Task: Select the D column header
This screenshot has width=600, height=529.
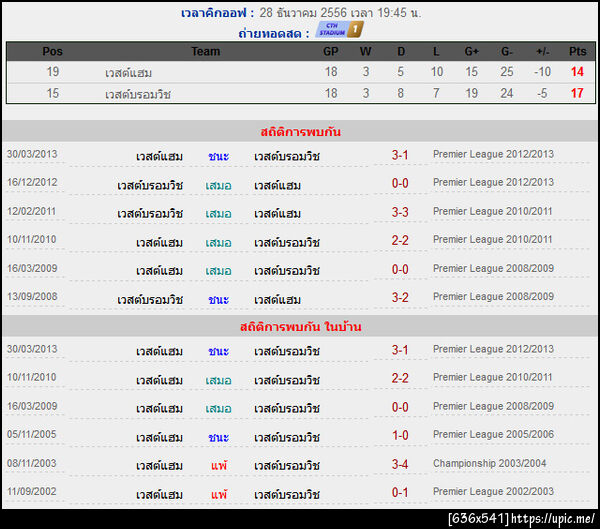Action: pos(401,51)
